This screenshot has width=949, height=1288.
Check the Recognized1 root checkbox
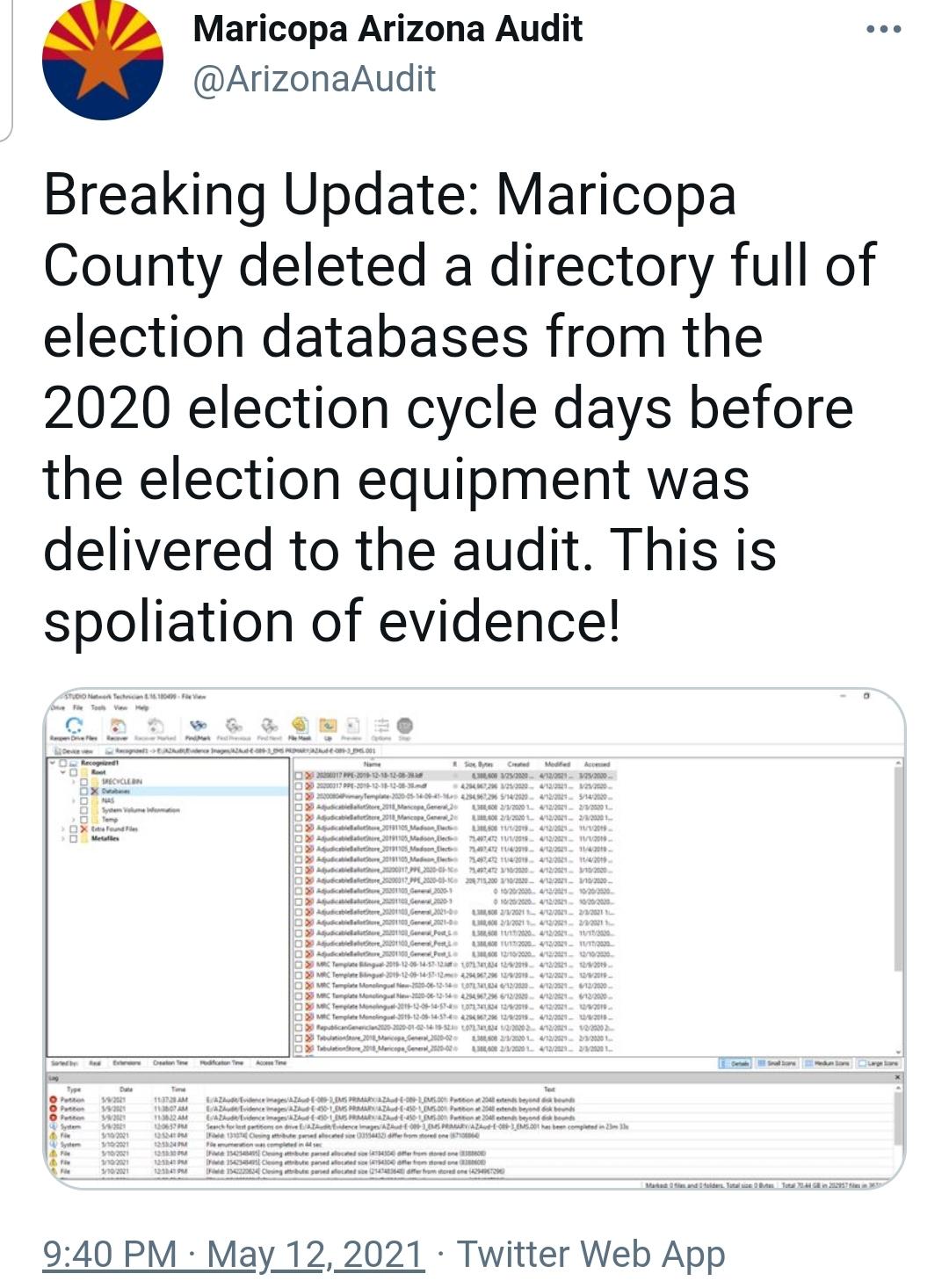tap(63, 763)
